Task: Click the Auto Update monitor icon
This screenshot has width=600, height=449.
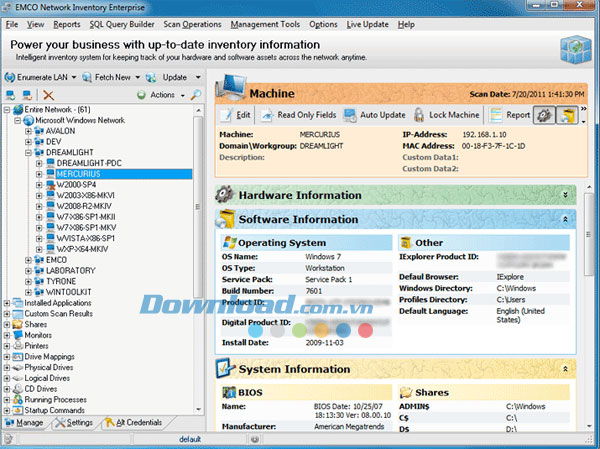Action: coord(350,115)
